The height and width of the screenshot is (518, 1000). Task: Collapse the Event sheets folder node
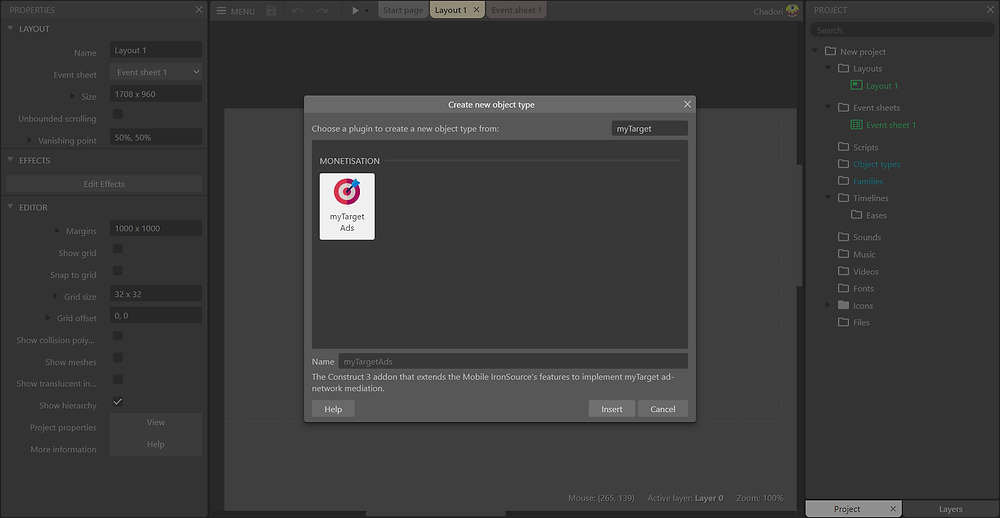click(828, 107)
